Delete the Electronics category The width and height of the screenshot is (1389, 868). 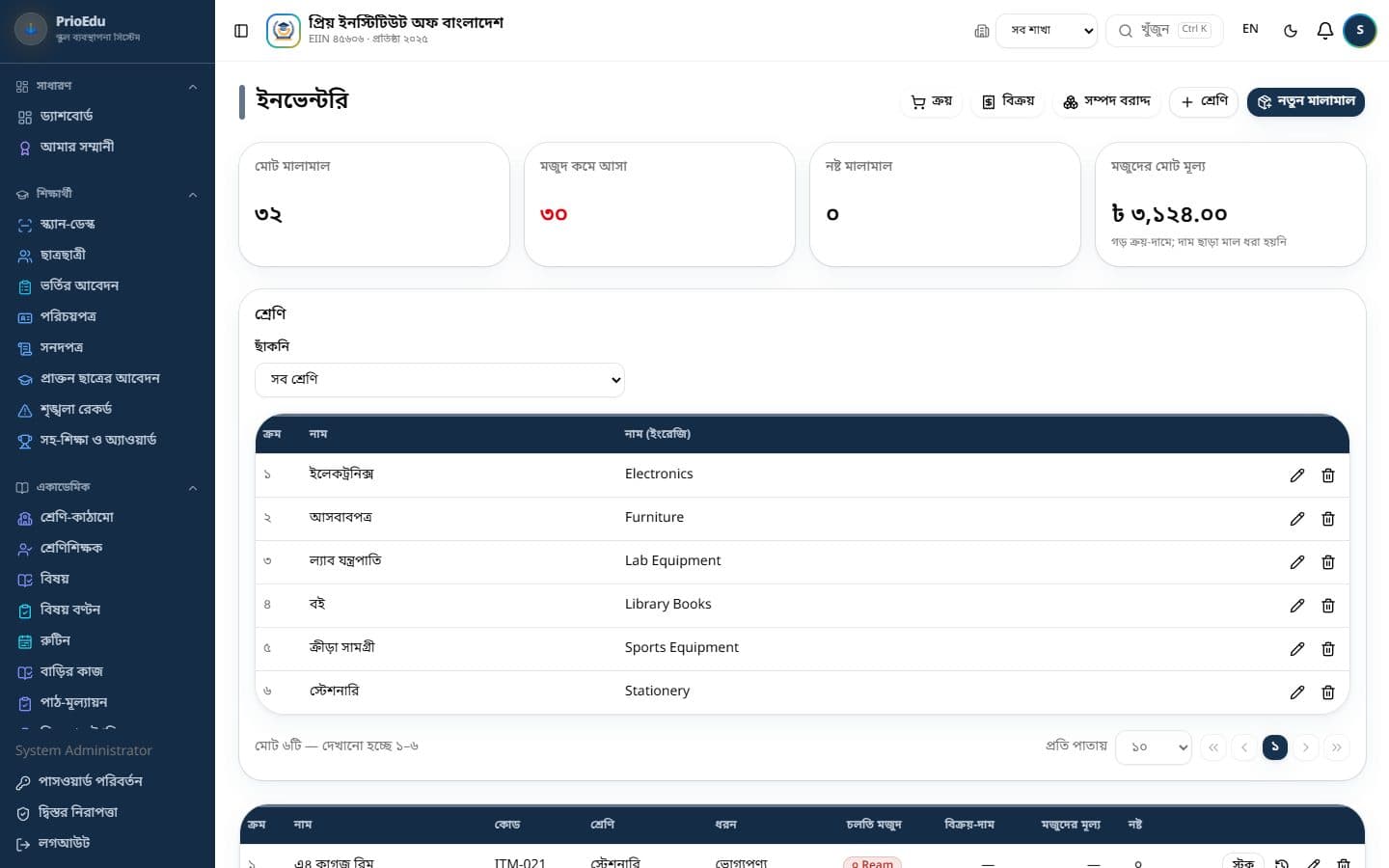tap(1328, 475)
